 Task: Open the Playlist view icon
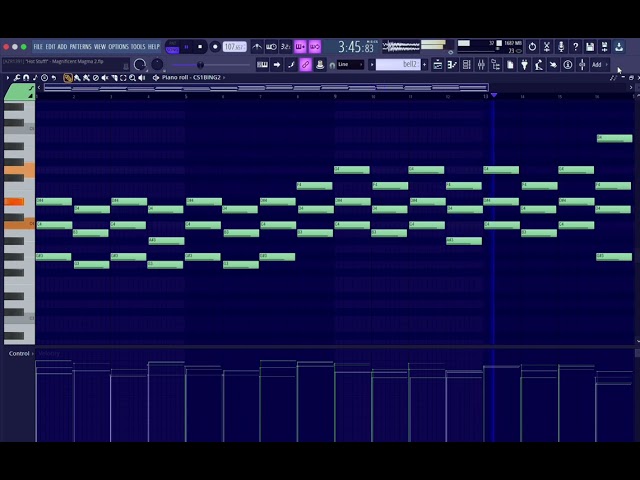click(437, 64)
